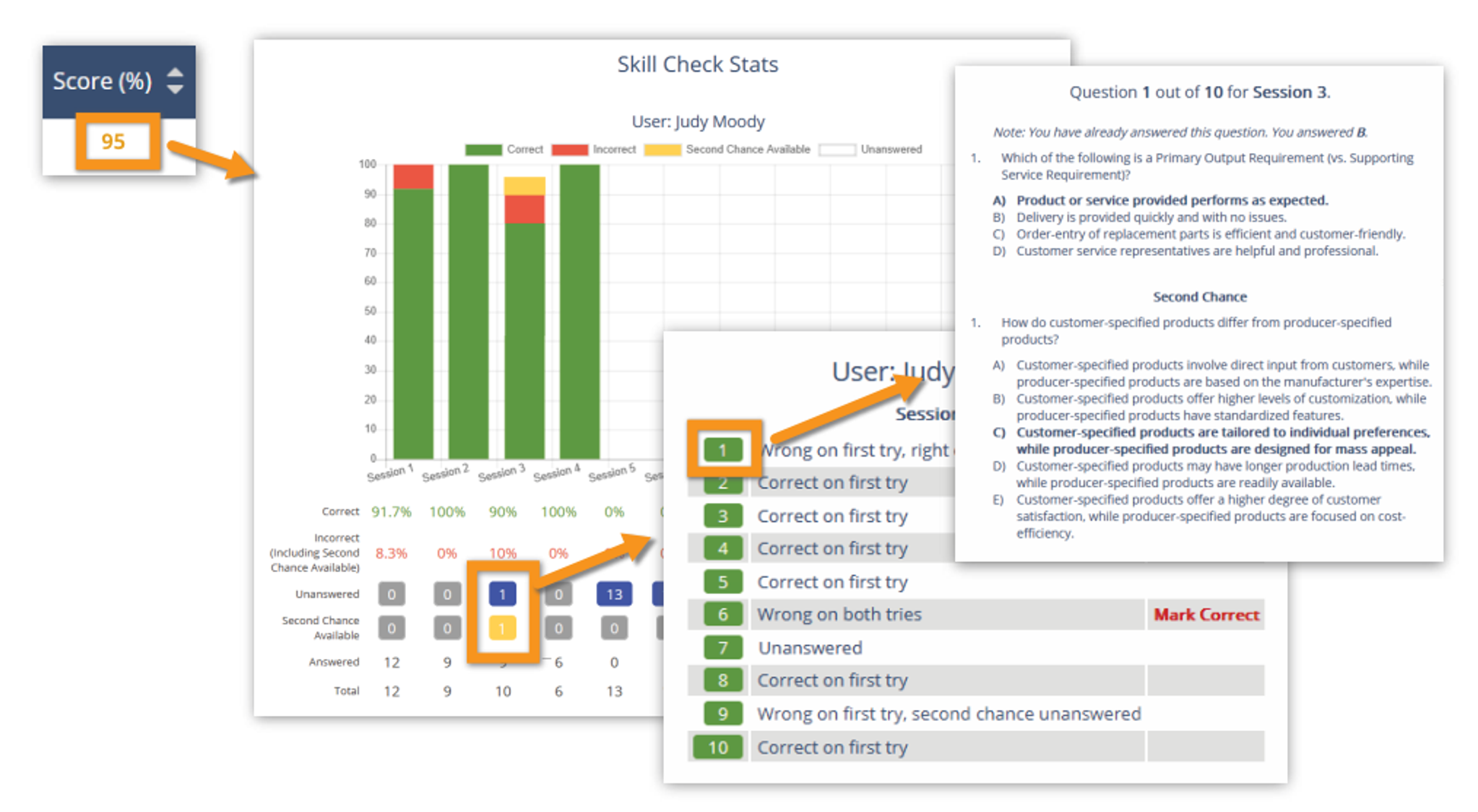This screenshot has width=1478, height=812.
Task: Open question 9 number badge
Action: coord(722,714)
